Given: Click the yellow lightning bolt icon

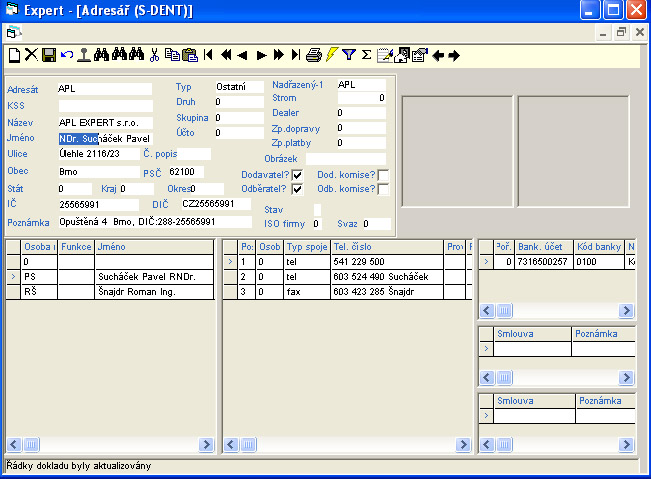Looking at the screenshot, I should [x=331, y=55].
